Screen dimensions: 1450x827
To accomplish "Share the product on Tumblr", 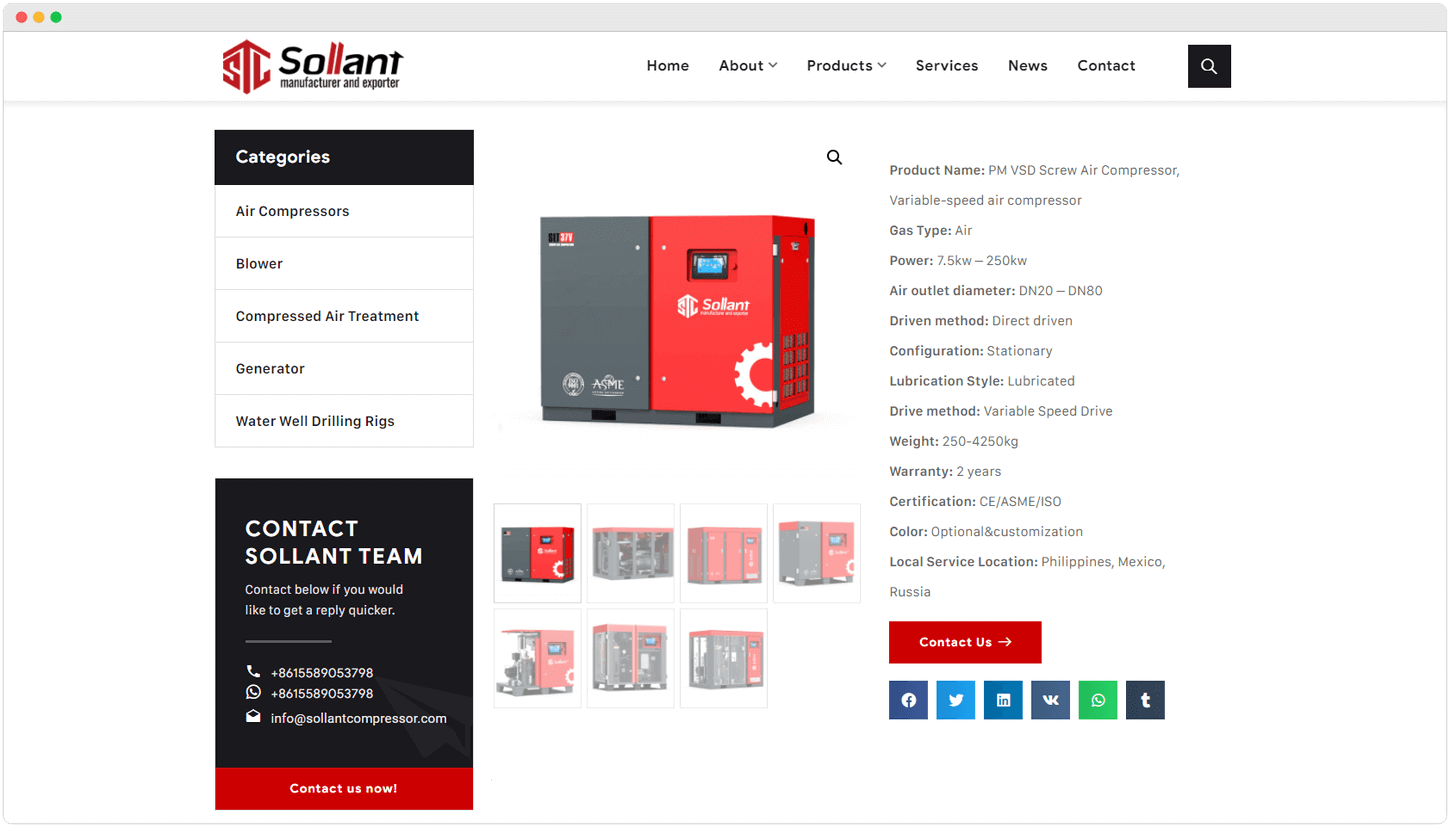I will click(x=1145, y=700).
